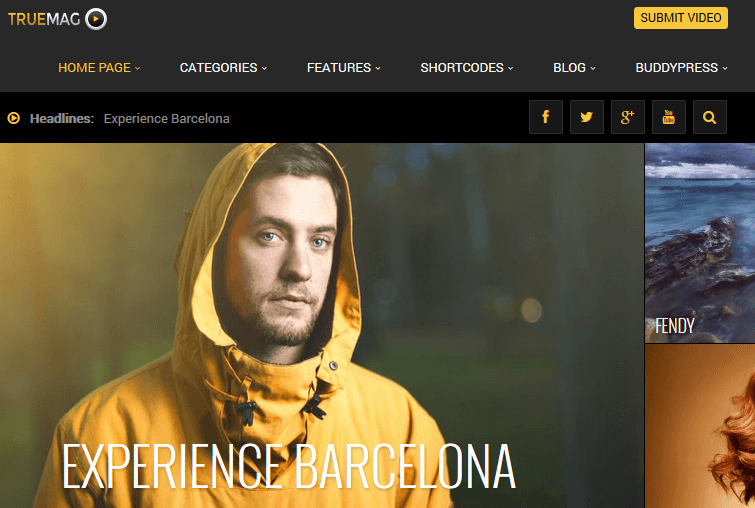Click the hooded man featured image

coord(322,326)
